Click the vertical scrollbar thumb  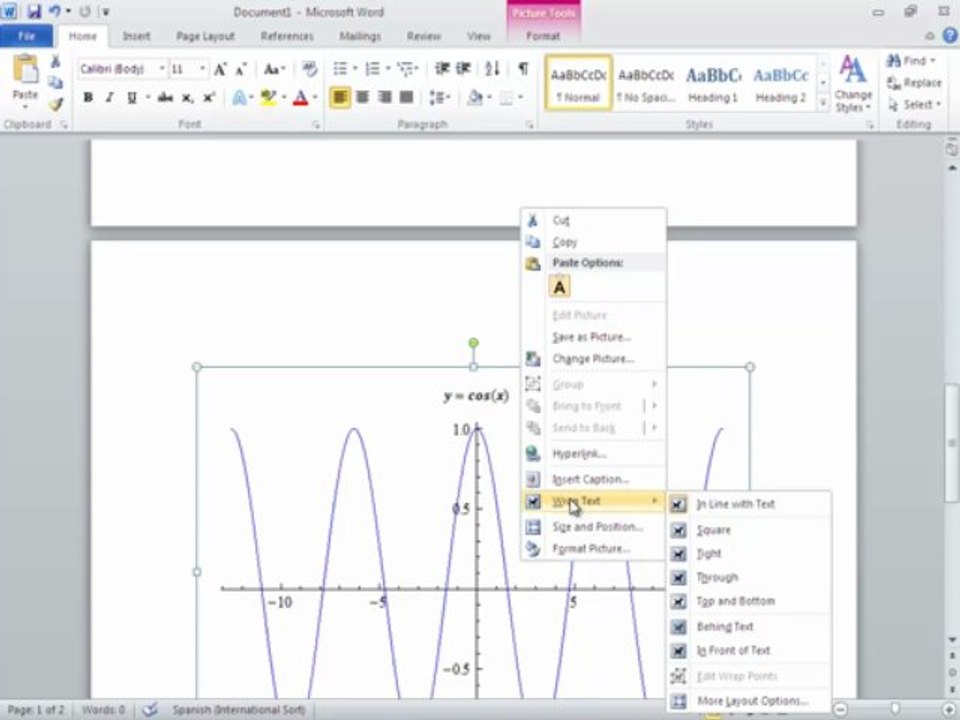point(951,441)
